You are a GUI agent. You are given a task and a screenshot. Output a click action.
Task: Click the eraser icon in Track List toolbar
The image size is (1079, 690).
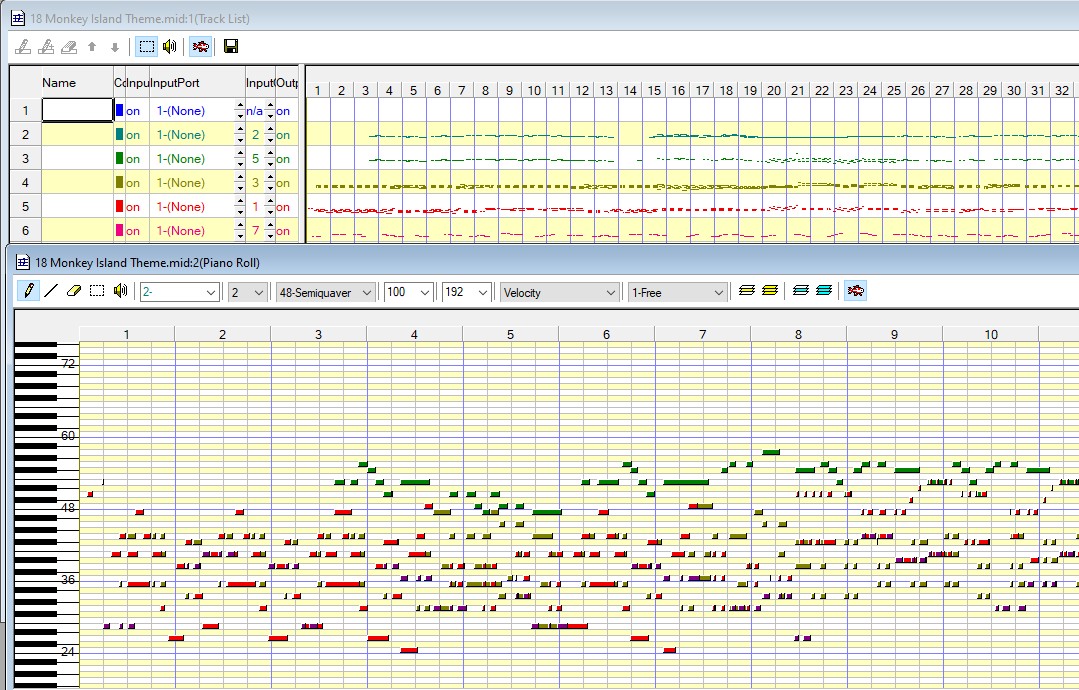[x=69, y=47]
